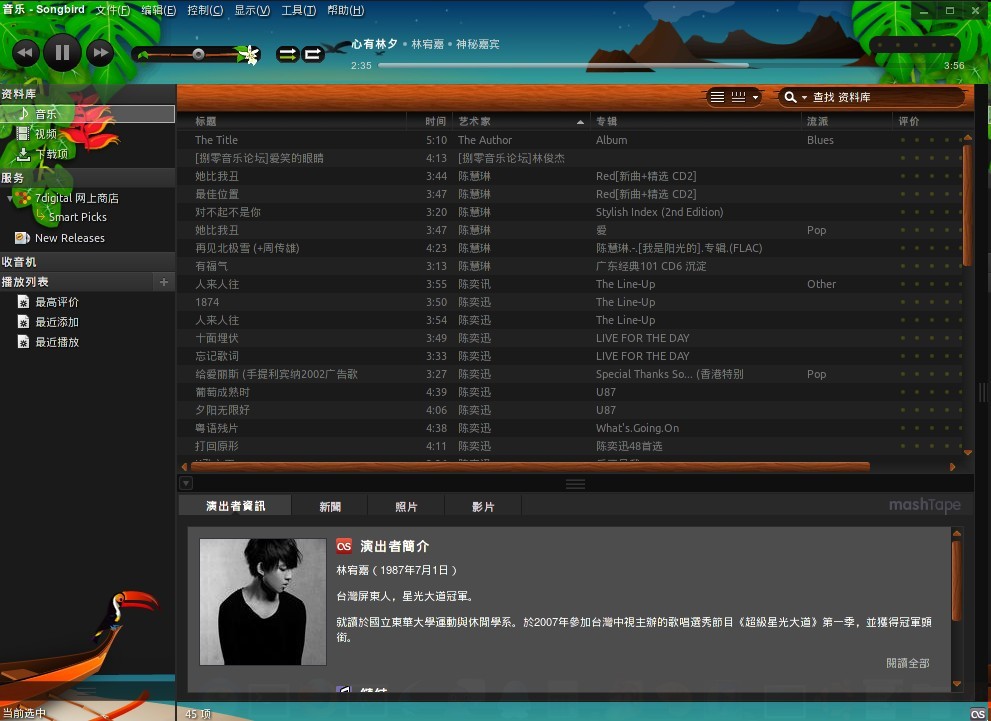Skip to next track button
Image resolution: width=991 pixels, height=721 pixels.
click(x=100, y=52)
